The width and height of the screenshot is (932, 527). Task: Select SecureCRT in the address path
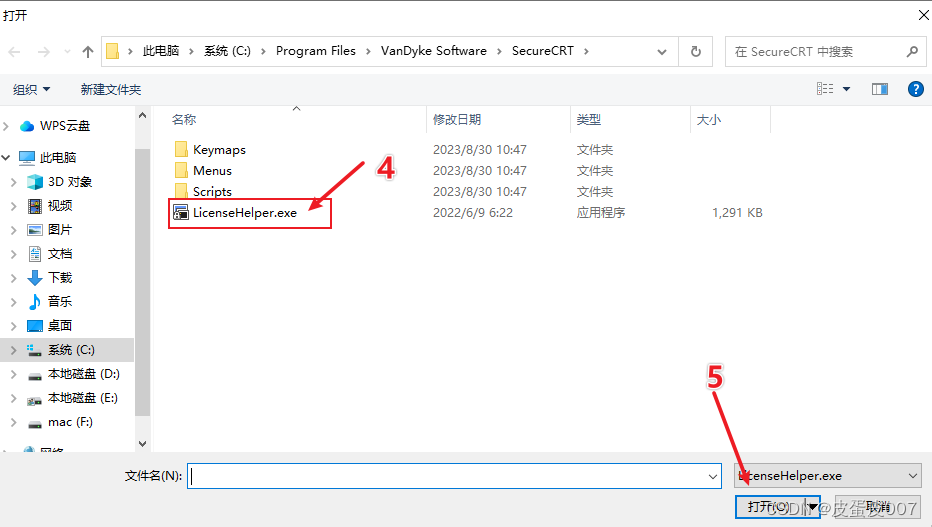(x=543, y=51)
